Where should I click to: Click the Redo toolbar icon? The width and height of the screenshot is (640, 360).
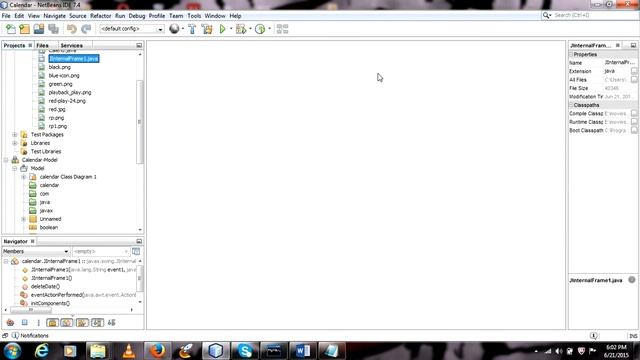tap(86, 29)
